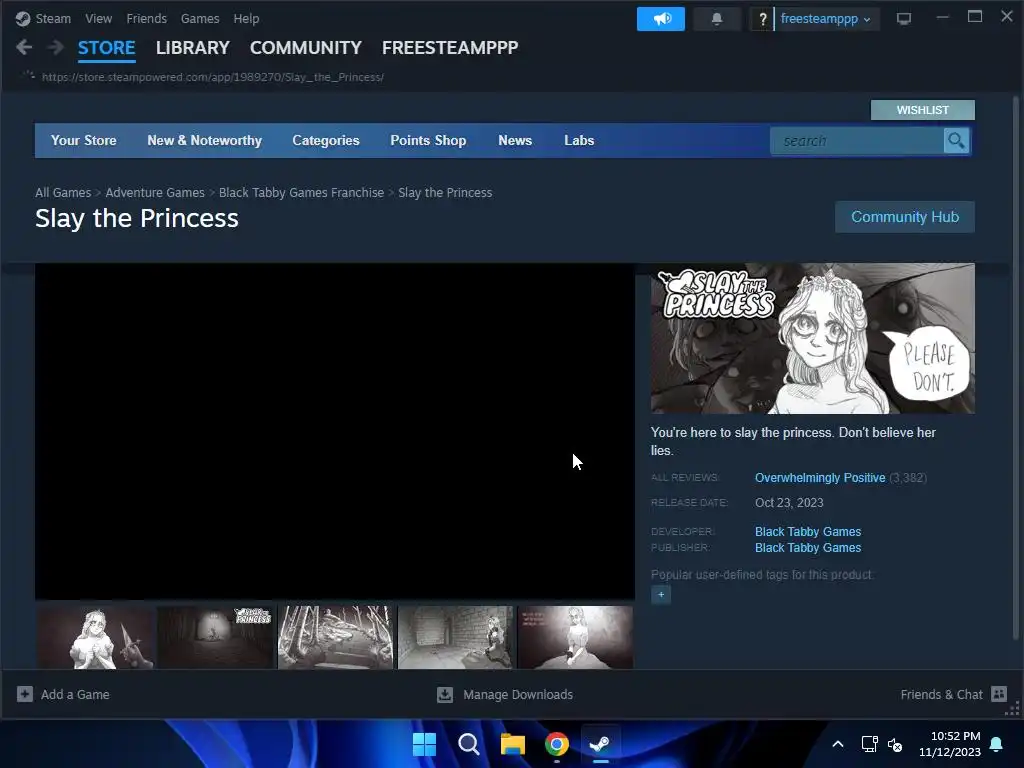
Task: Open the Your Store menu
Action: [84, 140]
